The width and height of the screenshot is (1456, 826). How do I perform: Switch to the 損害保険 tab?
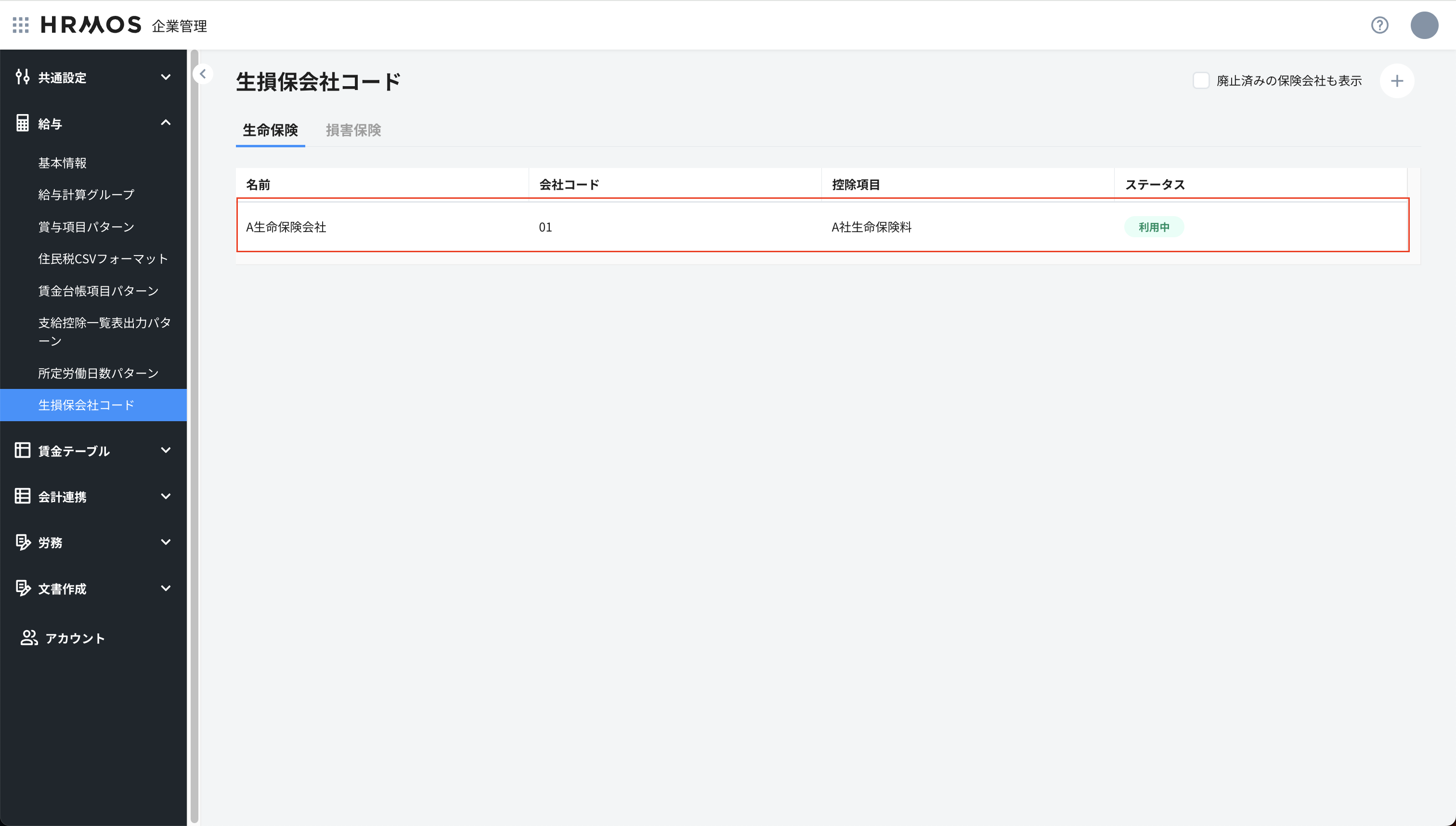pyautogui.click(x=353, y=130)
